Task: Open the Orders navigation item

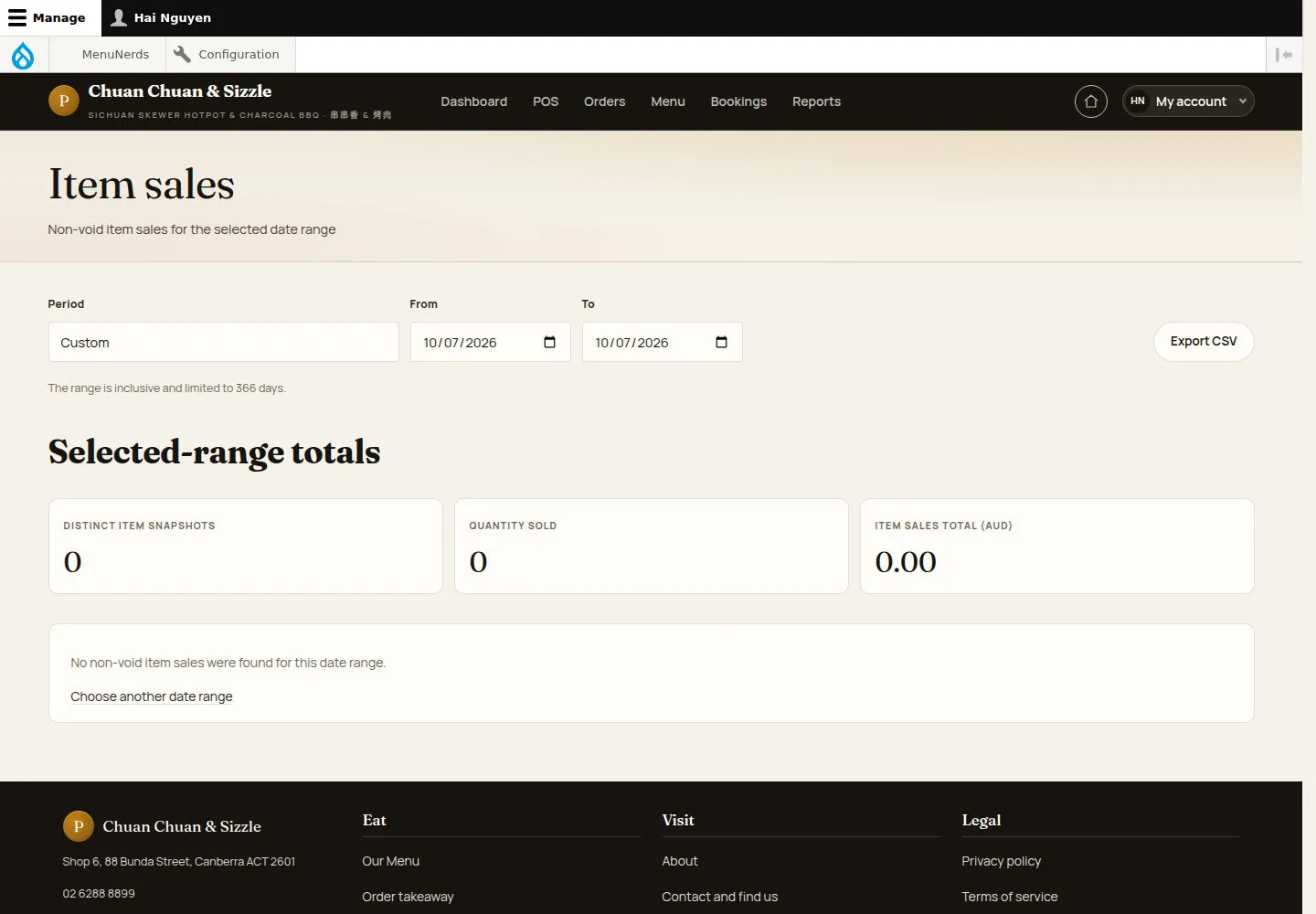Action: coord(604,101)
